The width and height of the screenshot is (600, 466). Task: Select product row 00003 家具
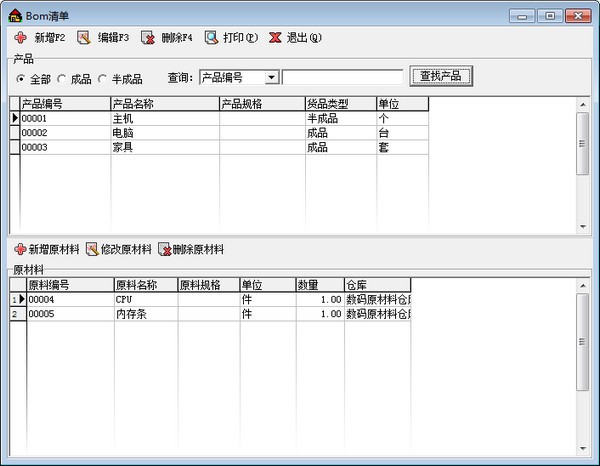pyautogui.click(x=160, y=146)
